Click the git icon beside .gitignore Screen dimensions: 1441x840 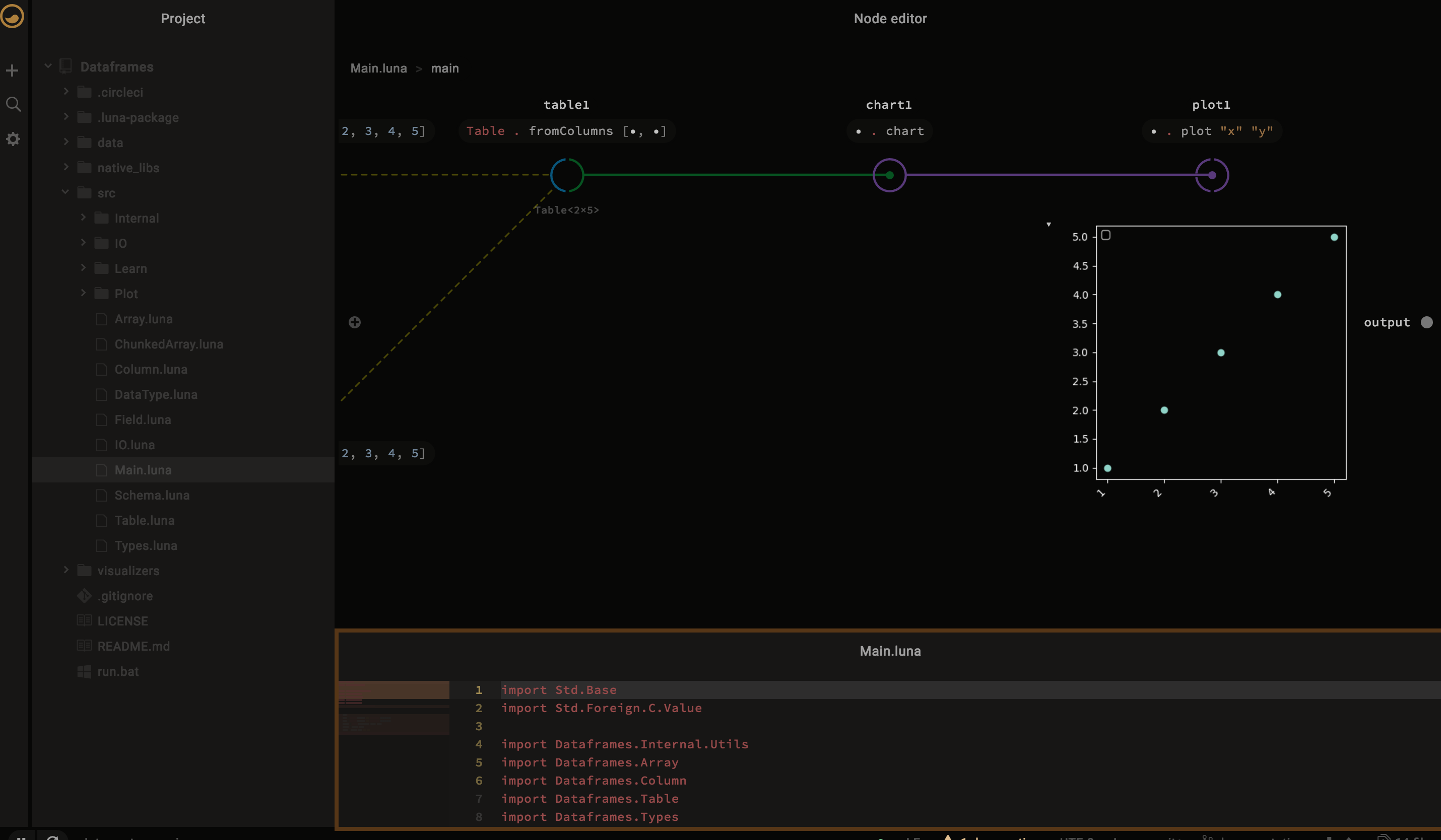pos(84,595)
